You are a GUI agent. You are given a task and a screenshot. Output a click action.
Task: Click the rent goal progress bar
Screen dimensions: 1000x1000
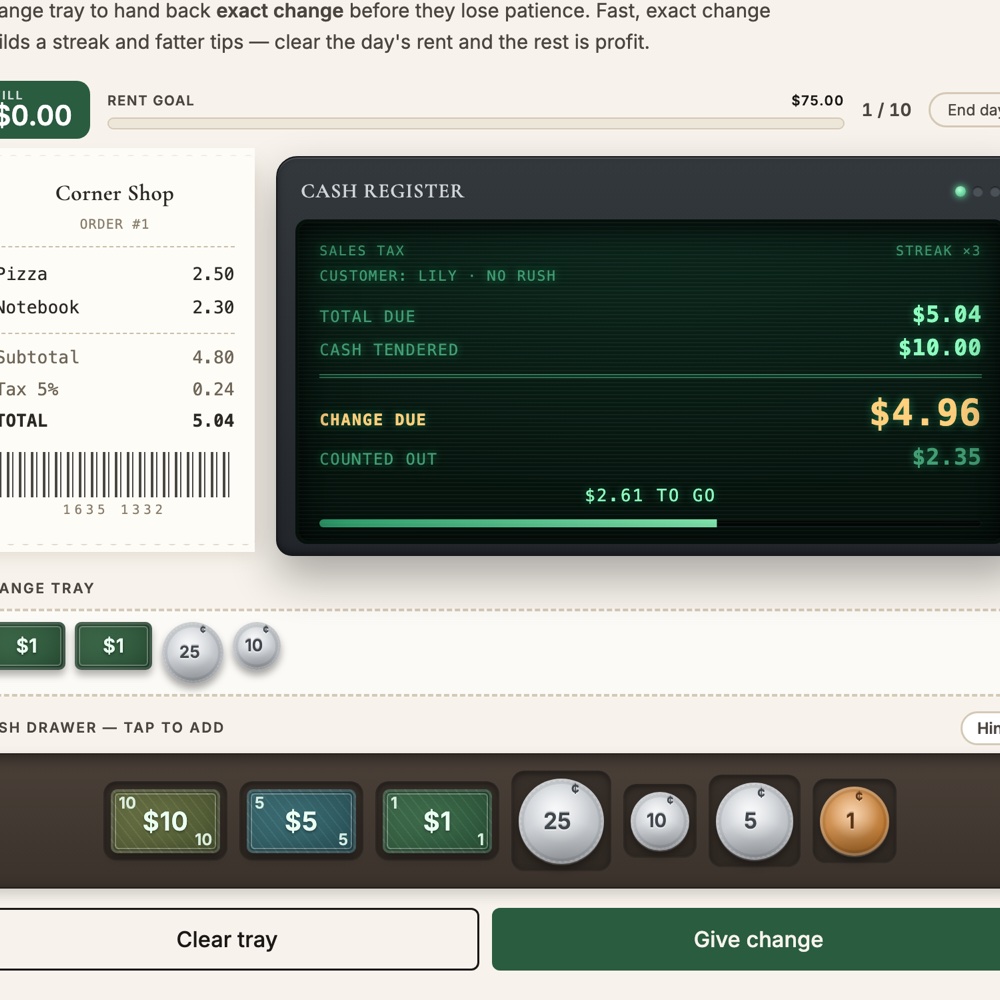(x=476, y=124)
